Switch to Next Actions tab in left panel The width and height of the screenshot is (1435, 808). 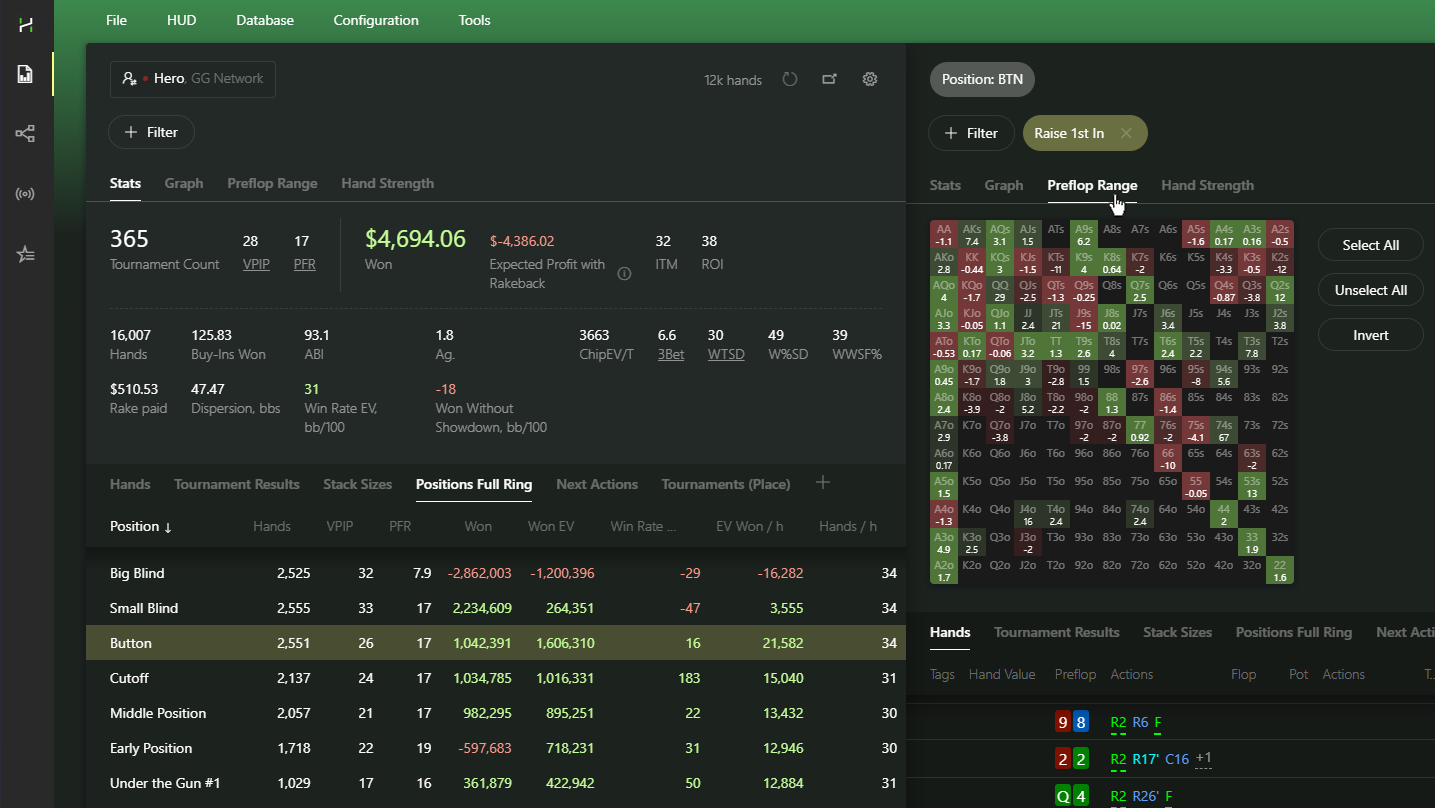coord(597,484)
